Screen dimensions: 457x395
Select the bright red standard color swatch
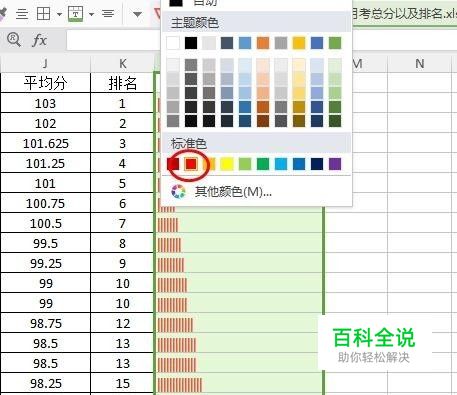(x=191, y=164)
